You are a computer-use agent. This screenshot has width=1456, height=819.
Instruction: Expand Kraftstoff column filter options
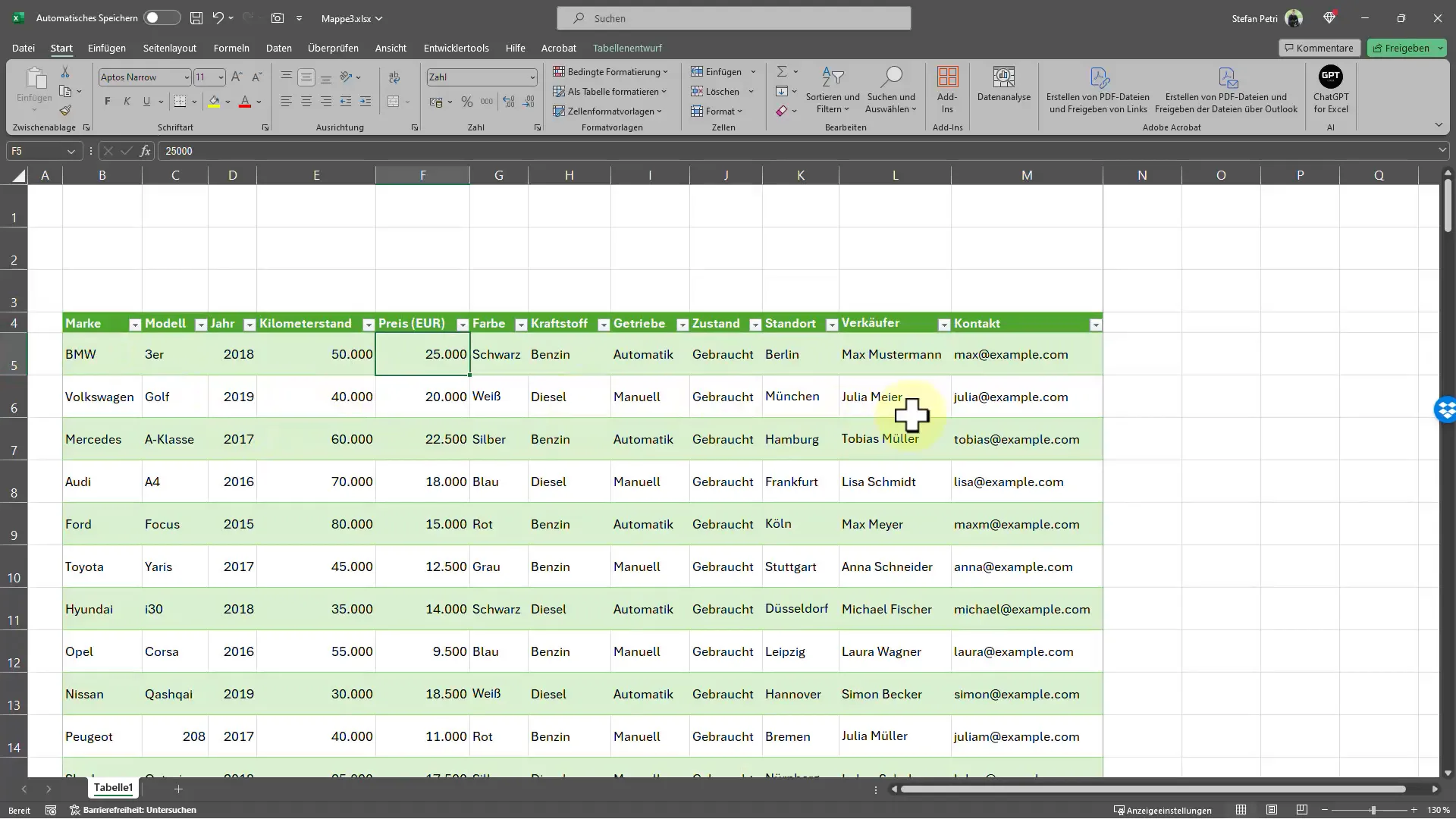point(604,324)
